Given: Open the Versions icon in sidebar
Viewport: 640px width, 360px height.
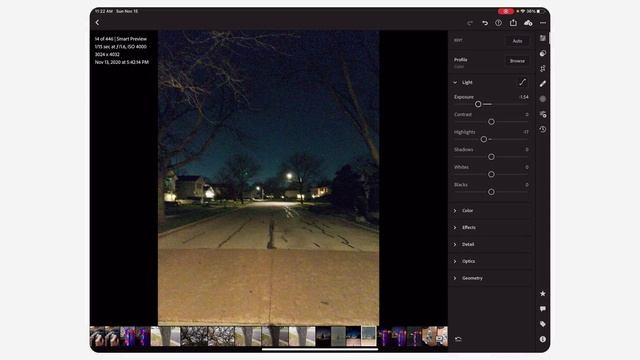Looking at the screenshot, I should click(542, 114).
